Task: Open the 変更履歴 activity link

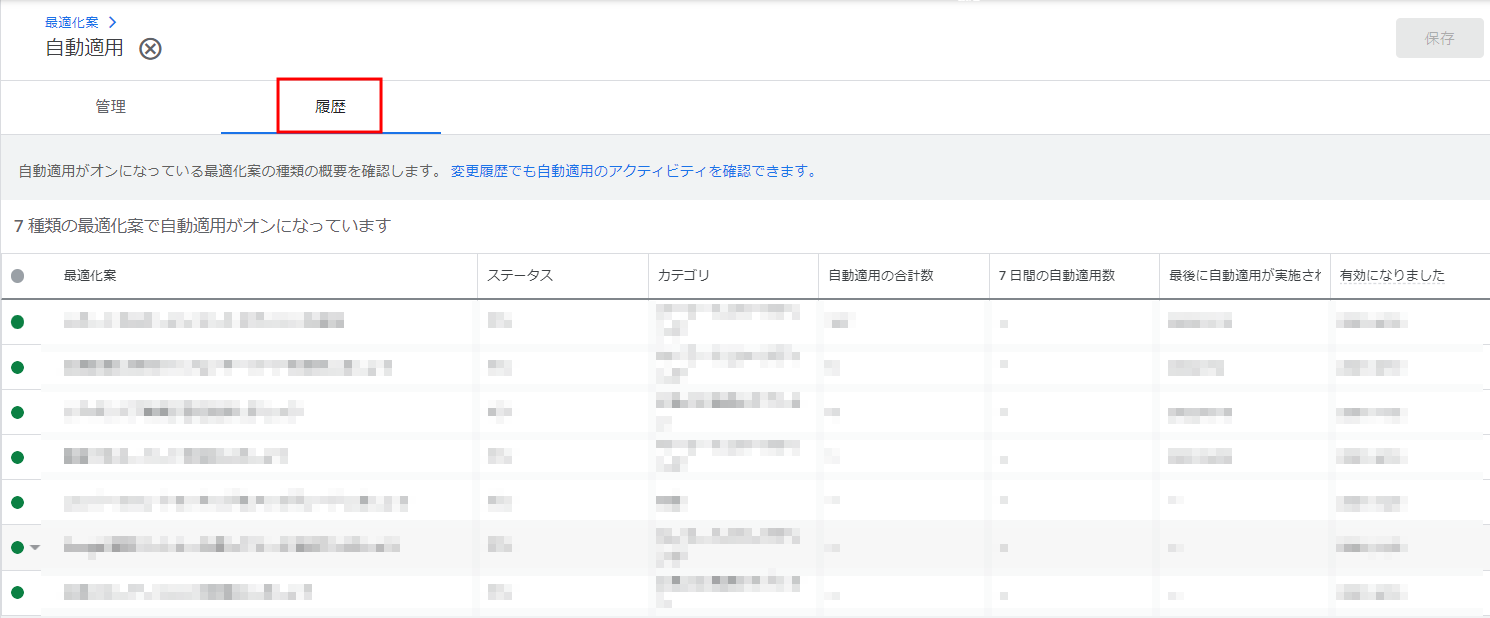Action: (x=633, y=171)
